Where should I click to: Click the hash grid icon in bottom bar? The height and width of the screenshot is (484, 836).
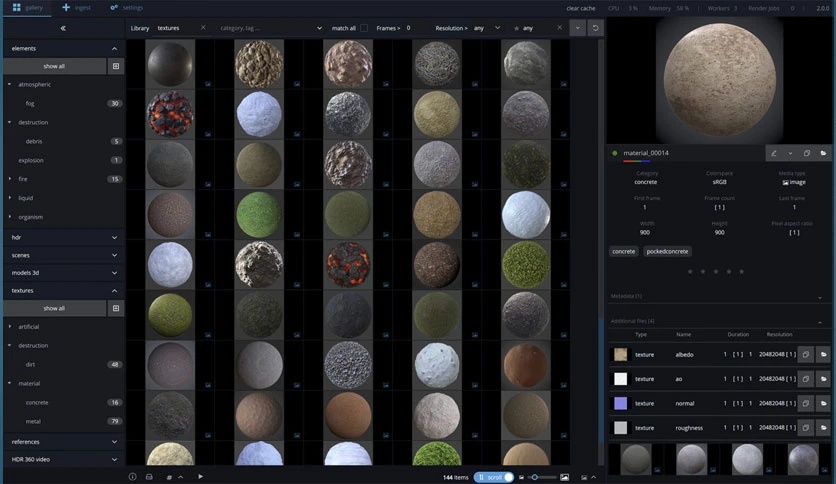click(x=169, y=477)
